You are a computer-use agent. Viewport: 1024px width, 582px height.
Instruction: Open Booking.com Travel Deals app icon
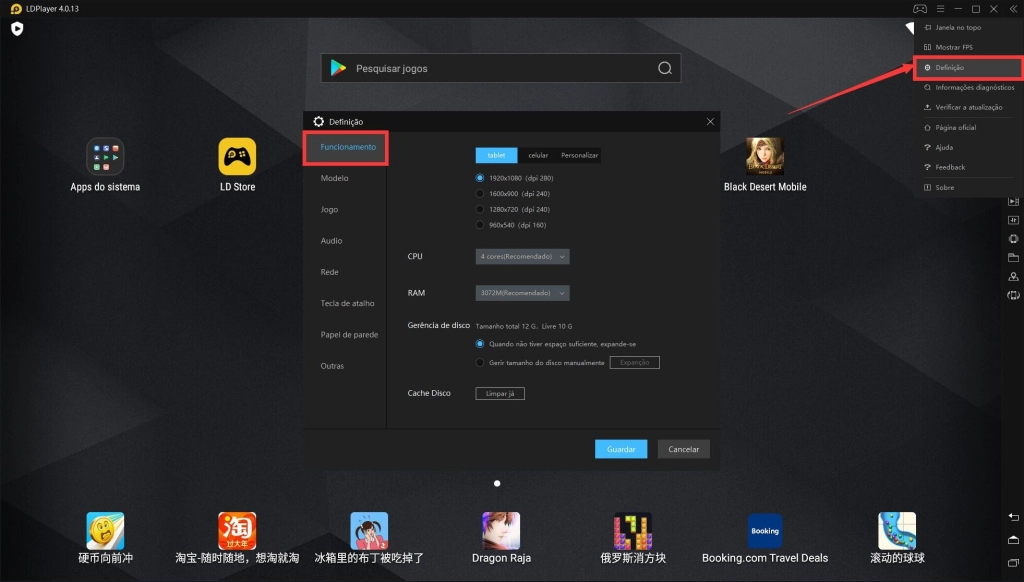pos(765,531)
